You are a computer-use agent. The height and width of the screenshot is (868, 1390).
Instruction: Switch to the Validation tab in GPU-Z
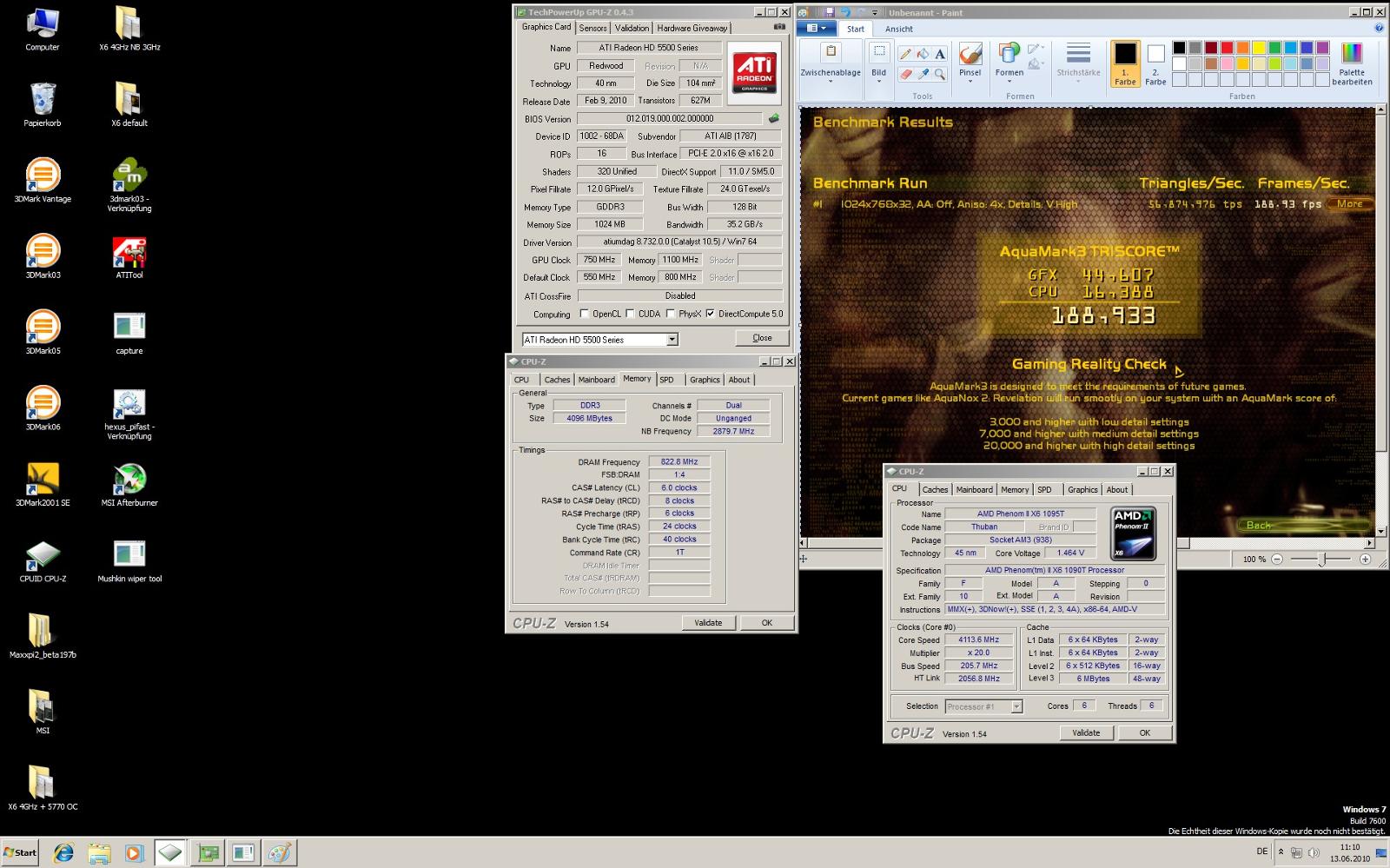click(632, 28)
